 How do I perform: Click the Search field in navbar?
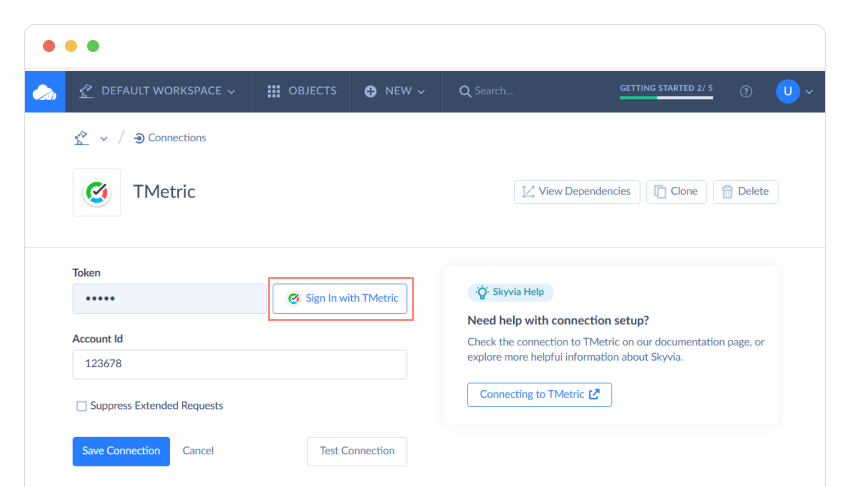point(493,91)
